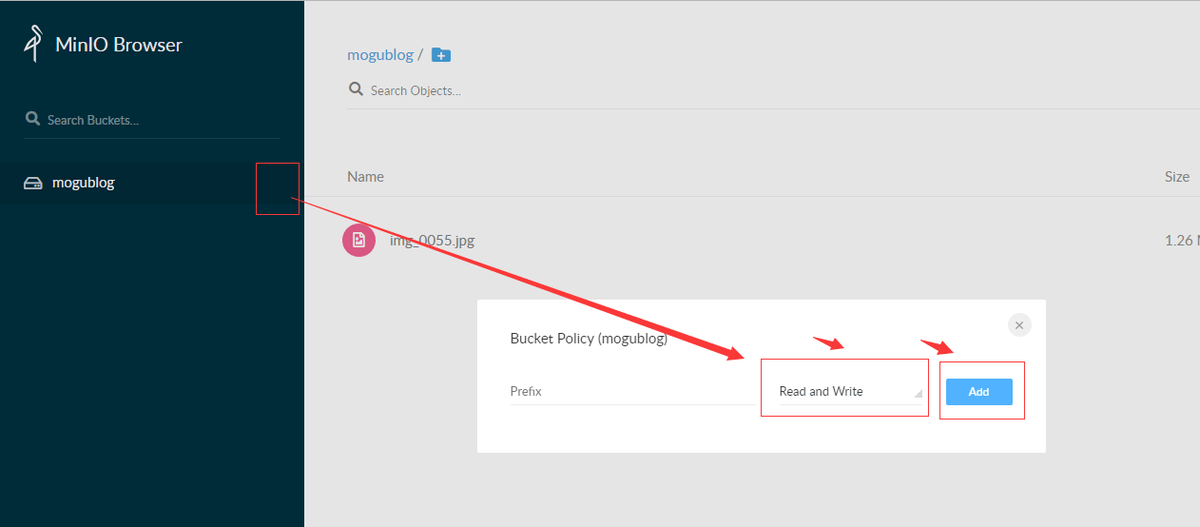1200x527 pixels.
Task: Click the Search Buckets magnifier icon
Action: [x=32, y=119]
